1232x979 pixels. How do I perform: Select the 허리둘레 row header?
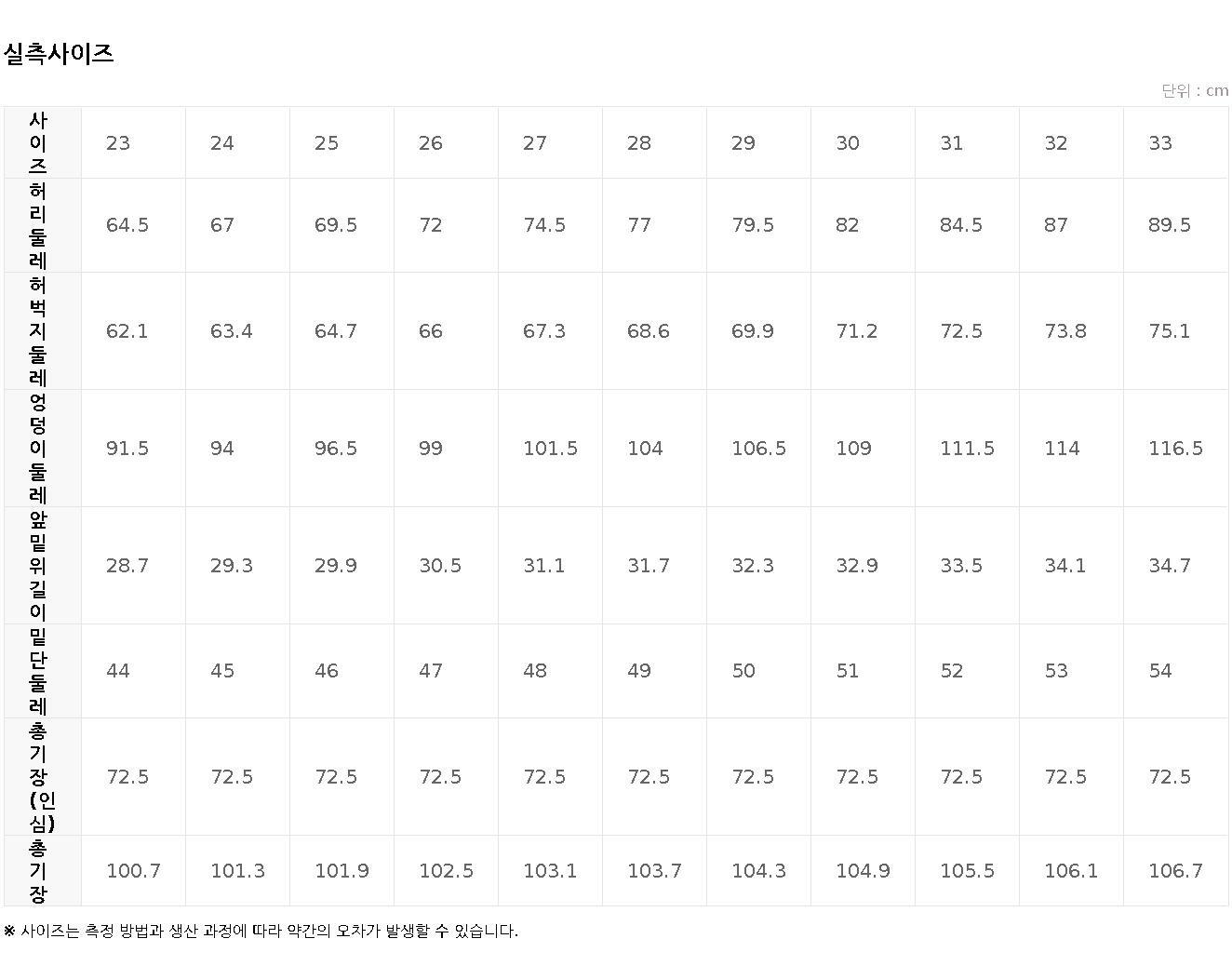(38, 225)
